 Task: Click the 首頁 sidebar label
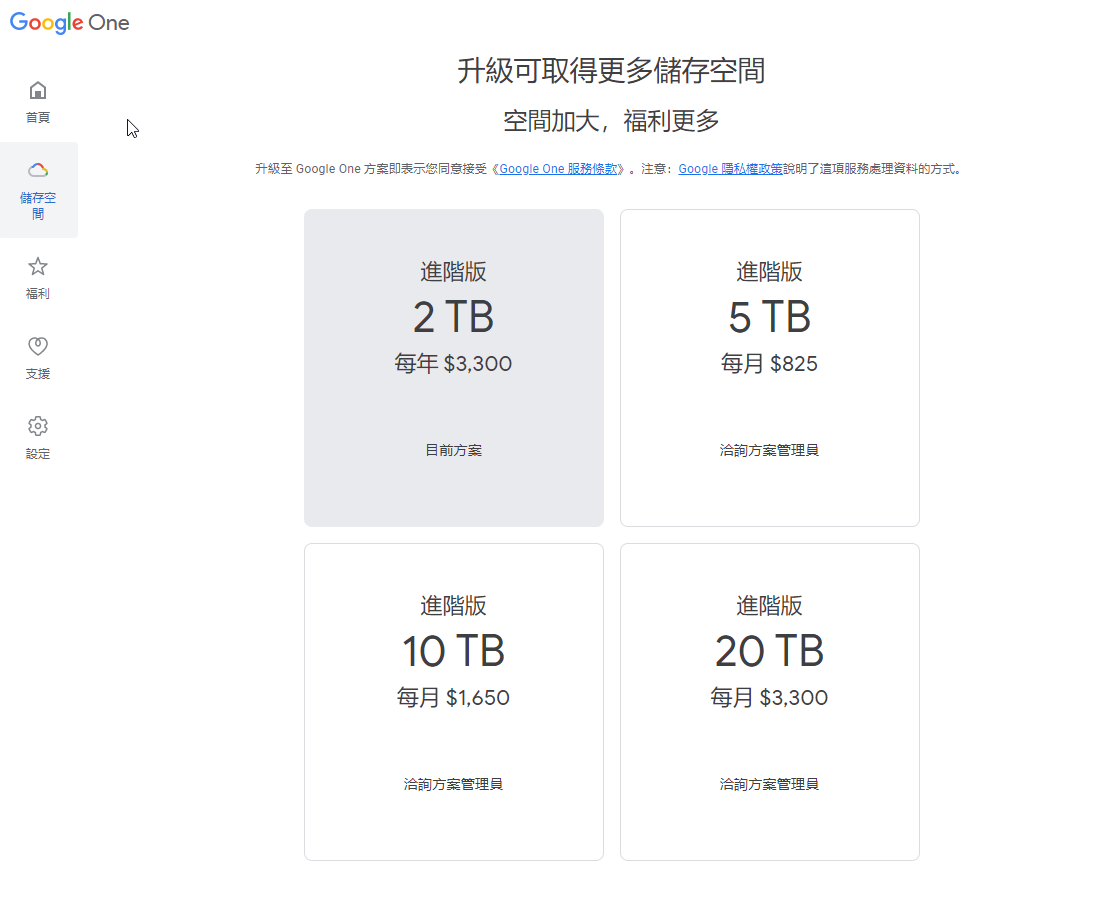pyautogui.click(x=38, y=118)
